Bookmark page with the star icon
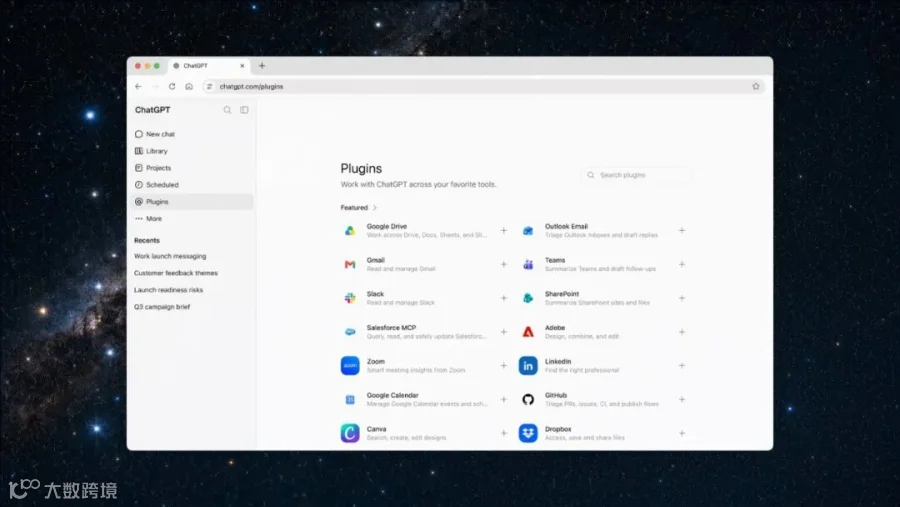The height and width of the screenshot is (507, 900). point(756,86)
